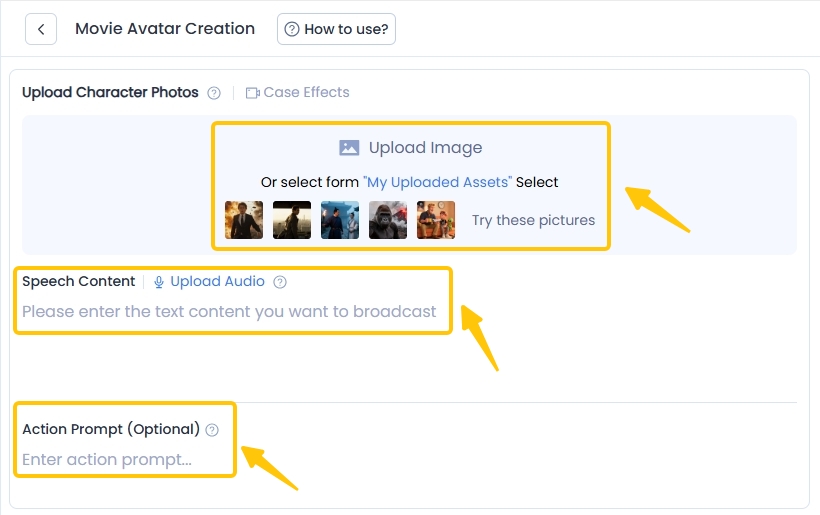Viewport: 820px width, 515px height.
Task: Pick the two figures in blue thumbnail
Action: point(340,220)
